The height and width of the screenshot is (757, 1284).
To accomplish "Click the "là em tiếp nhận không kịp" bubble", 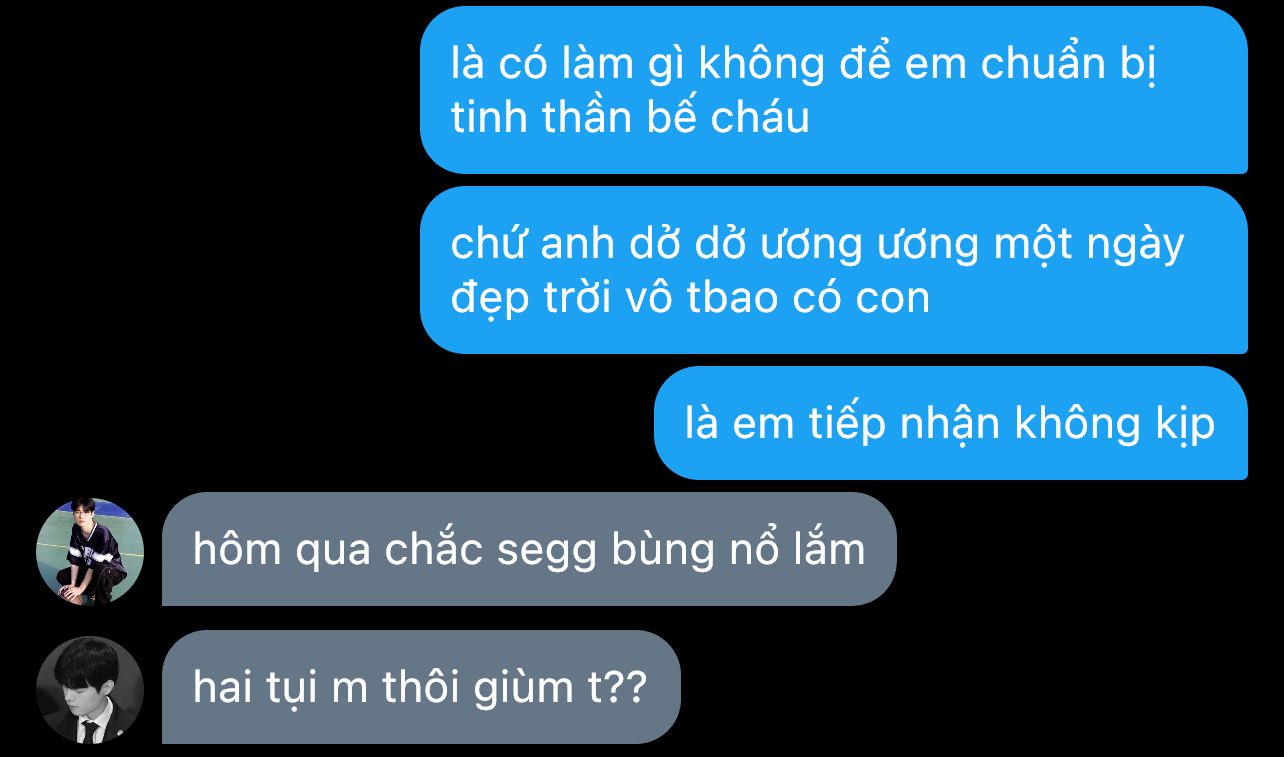I will point(951,423).
